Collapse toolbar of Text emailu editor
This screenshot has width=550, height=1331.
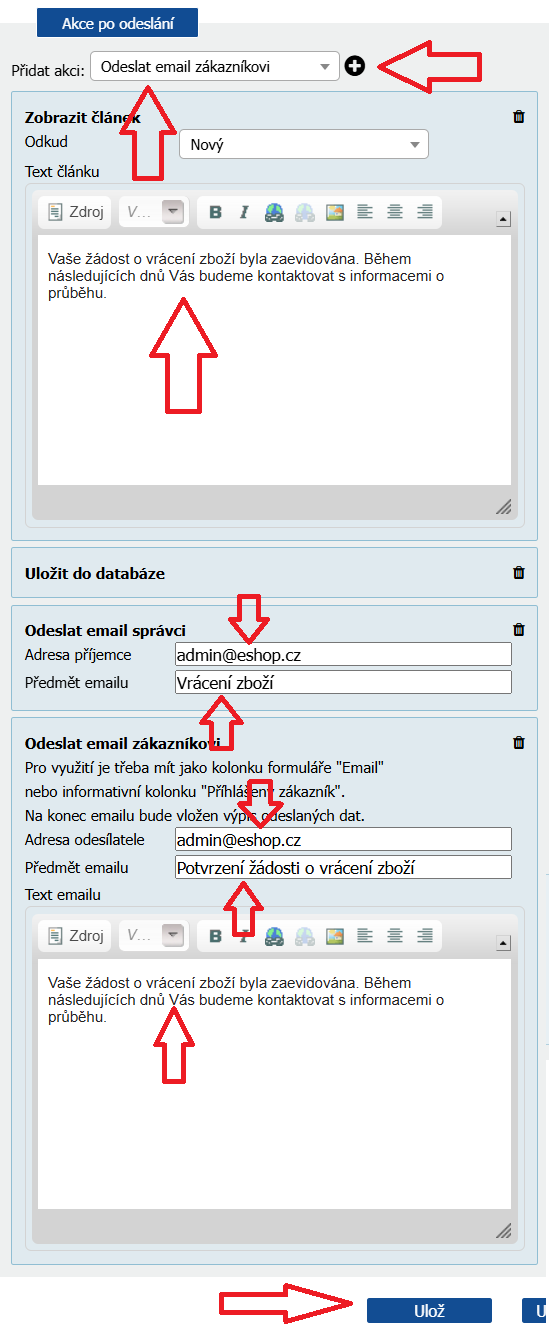coord(503,944)
